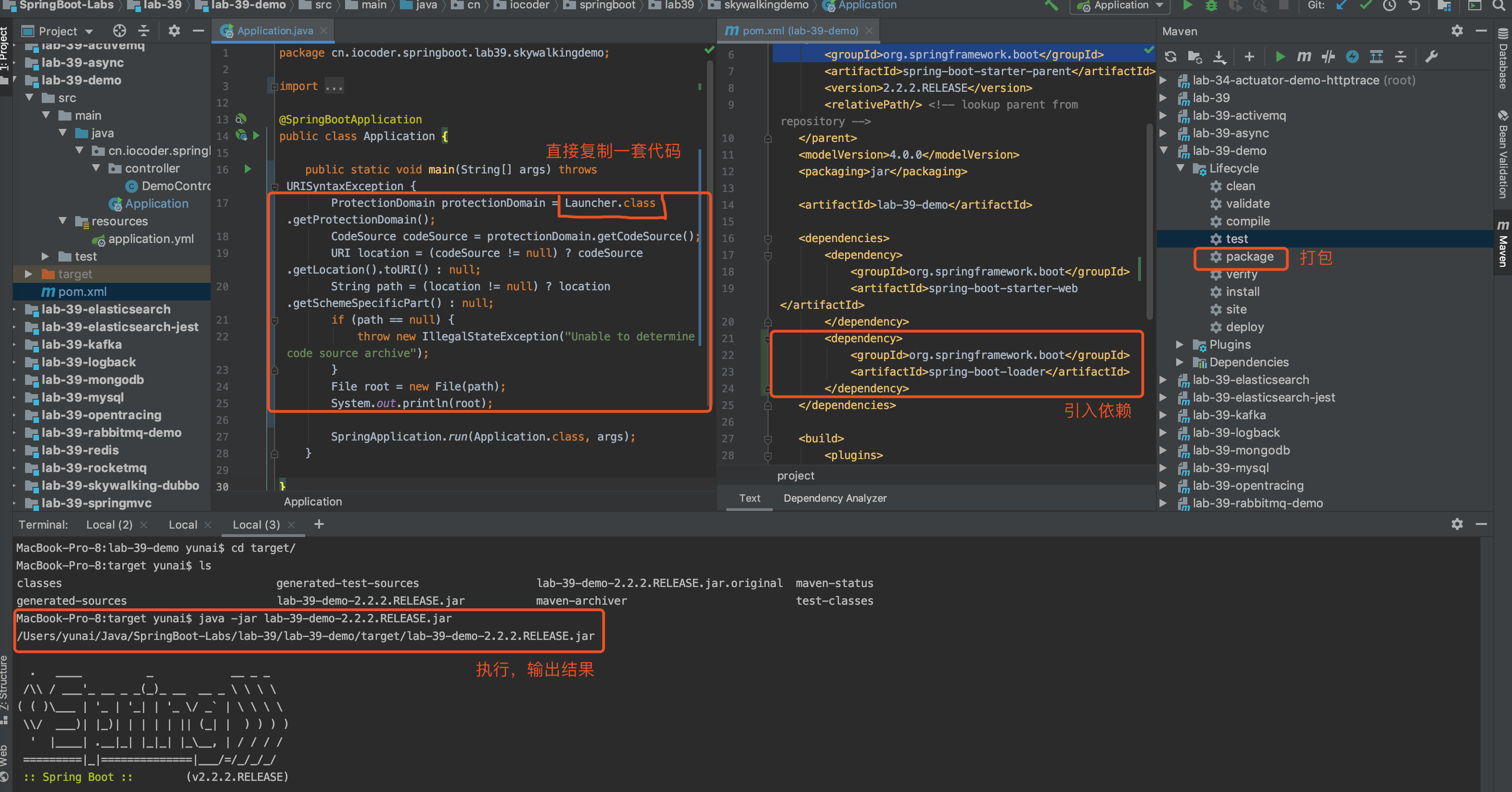Add a new terminal session
Image resolution: width=1512 pixels, height=792 pixels.
(319, 524)
